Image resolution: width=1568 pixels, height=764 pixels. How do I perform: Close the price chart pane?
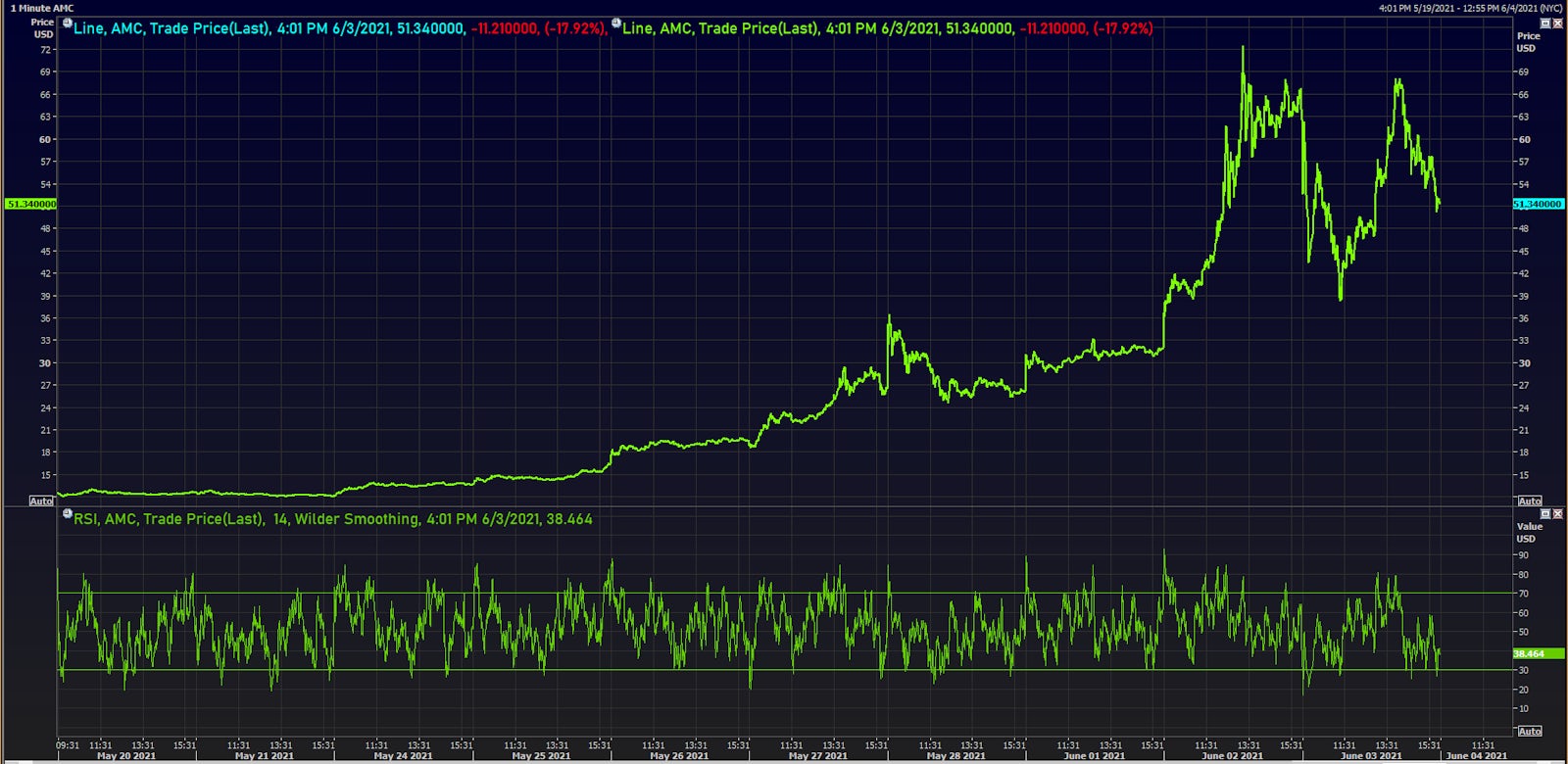(x=1557, y=23)
